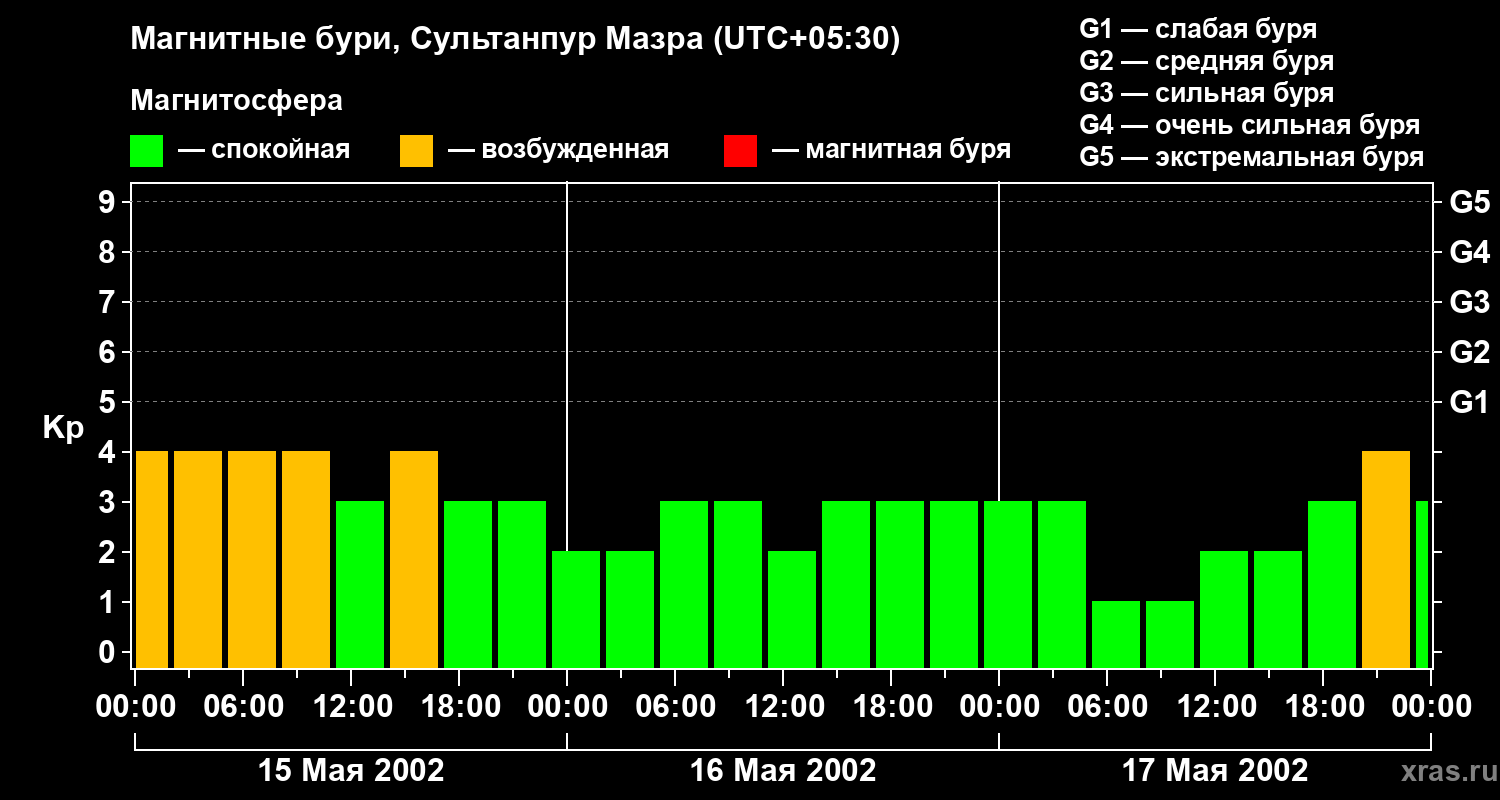Screen dimensions: 1500x800
Task: Click the '12:00' tick label above 15 Мая 2002
Action: click(351, 706)
